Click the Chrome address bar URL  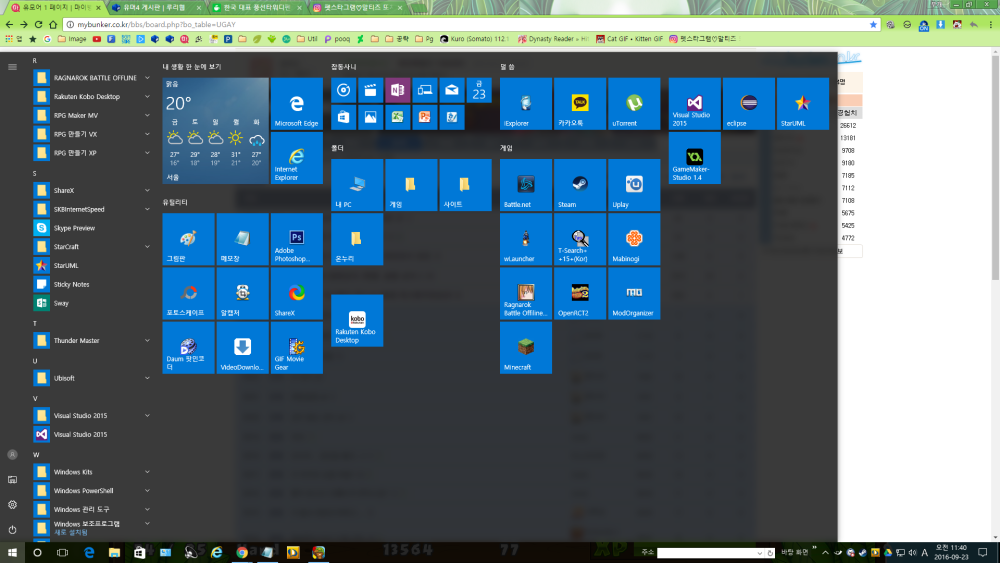click(x=156, y=24)
